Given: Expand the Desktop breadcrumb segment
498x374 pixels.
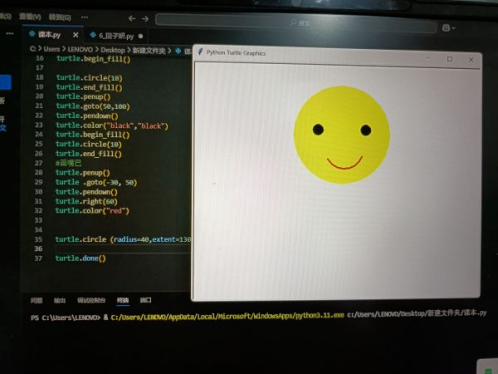Looking at the screenshot, I should (113, 50).
